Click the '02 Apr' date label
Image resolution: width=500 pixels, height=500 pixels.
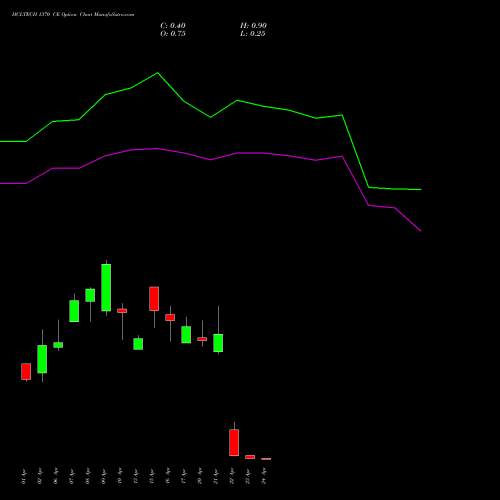coord(40,476)
